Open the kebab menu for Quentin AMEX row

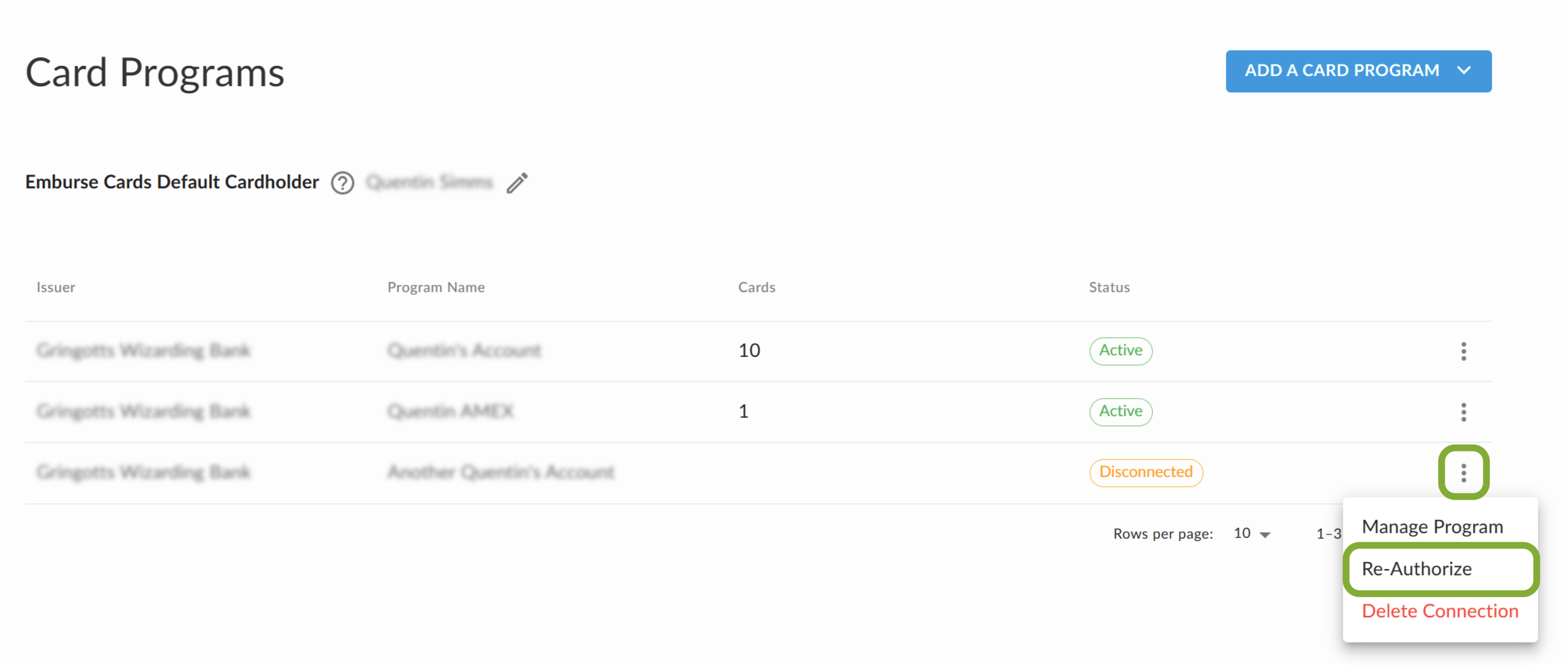pyautogui.click(x=1463, y=411)
